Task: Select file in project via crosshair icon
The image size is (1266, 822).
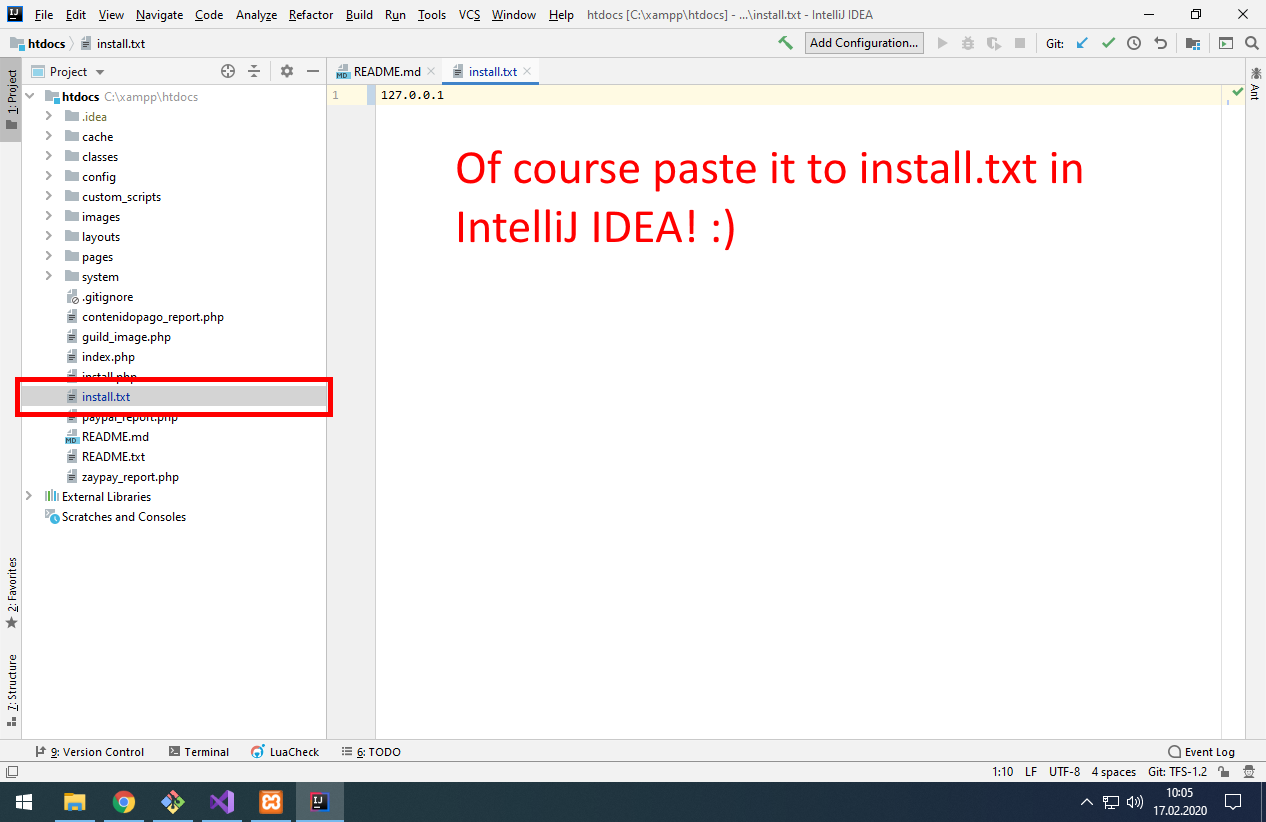Action: 228,71
